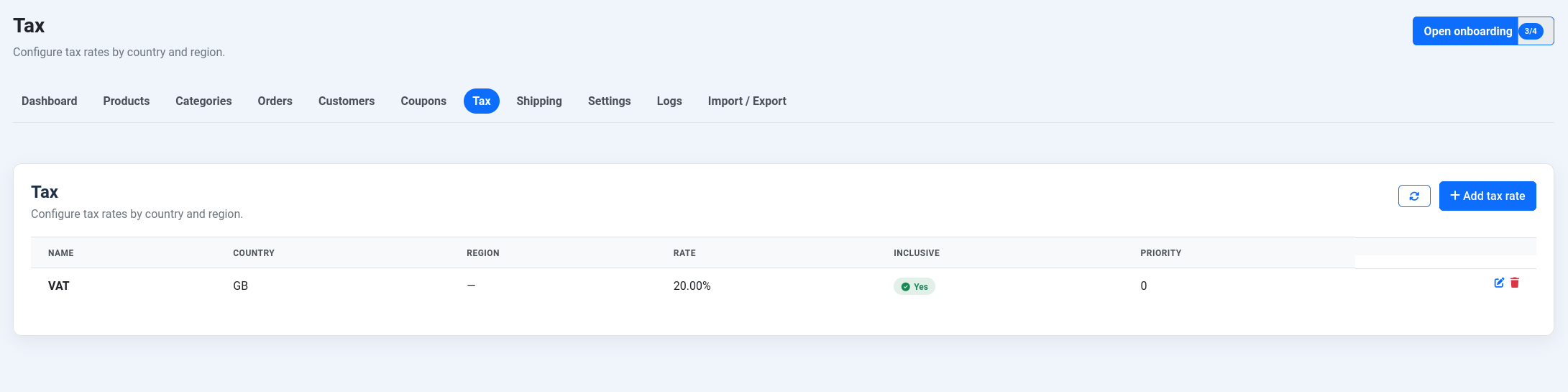1568x392 pixels.
Task: Select the active Tax tab
Action: 482,101
